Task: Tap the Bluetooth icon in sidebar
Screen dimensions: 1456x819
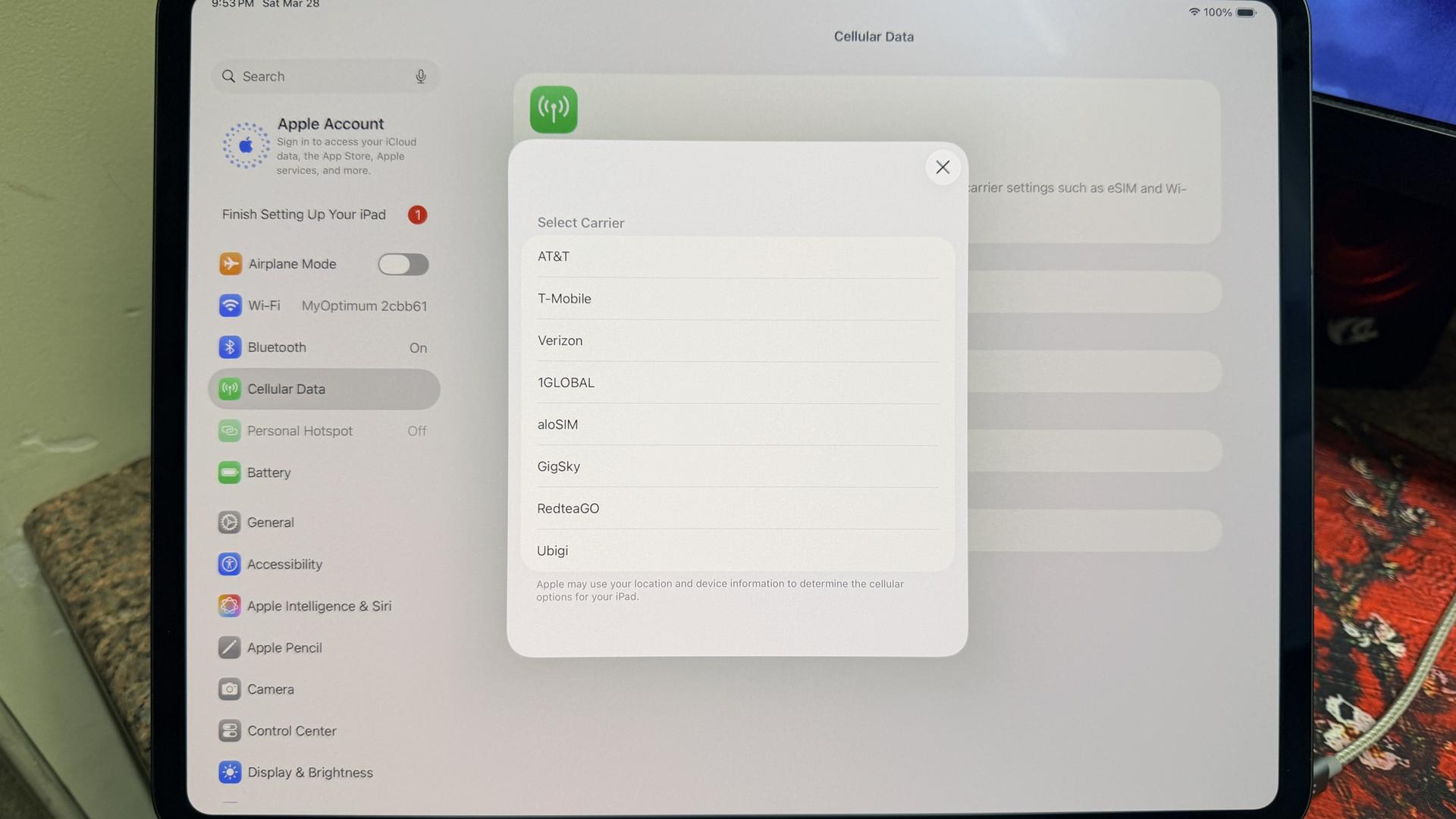Action: point(230,347)
